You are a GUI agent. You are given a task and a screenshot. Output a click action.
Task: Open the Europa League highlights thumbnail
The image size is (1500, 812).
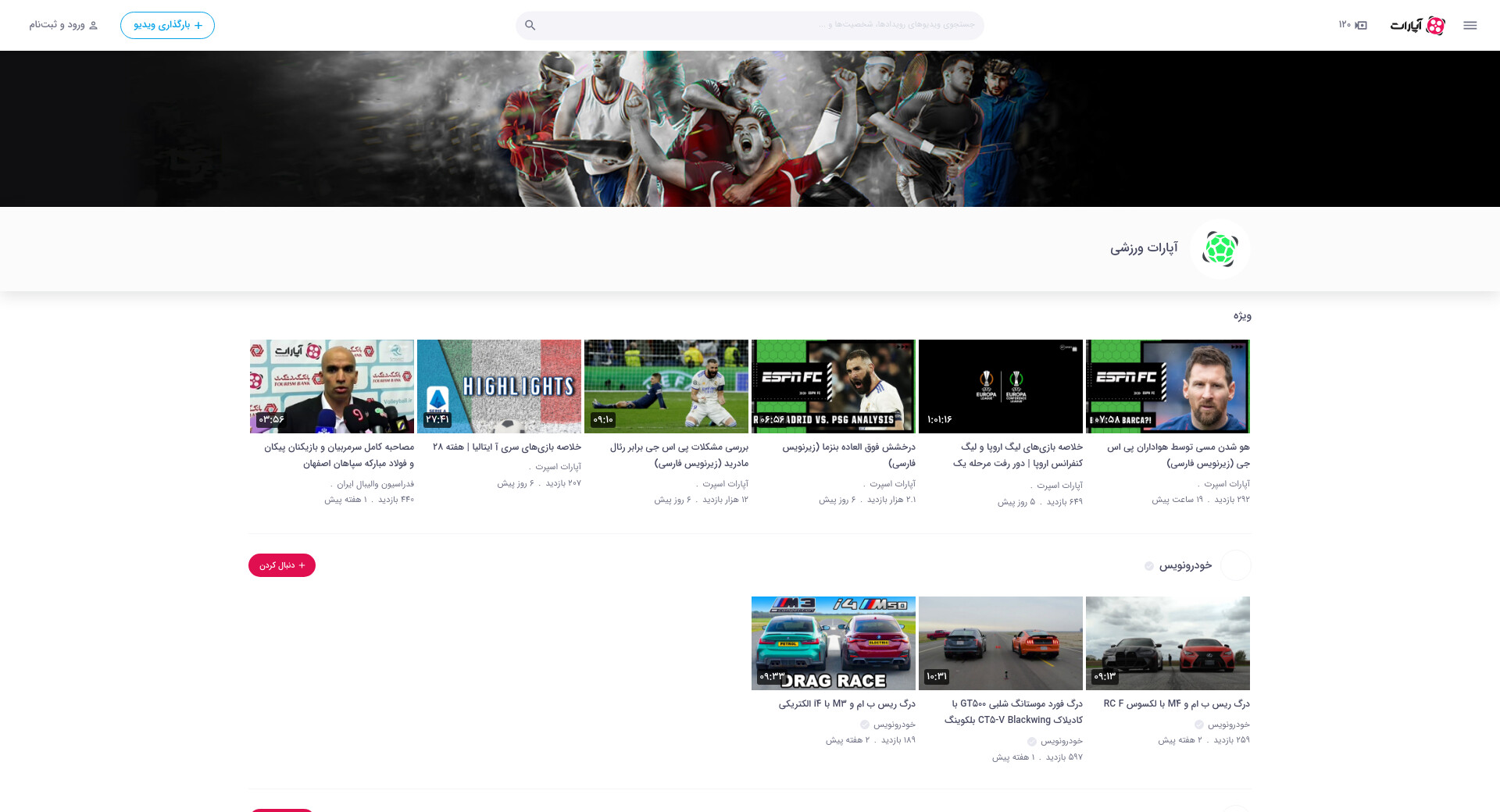1001,386
